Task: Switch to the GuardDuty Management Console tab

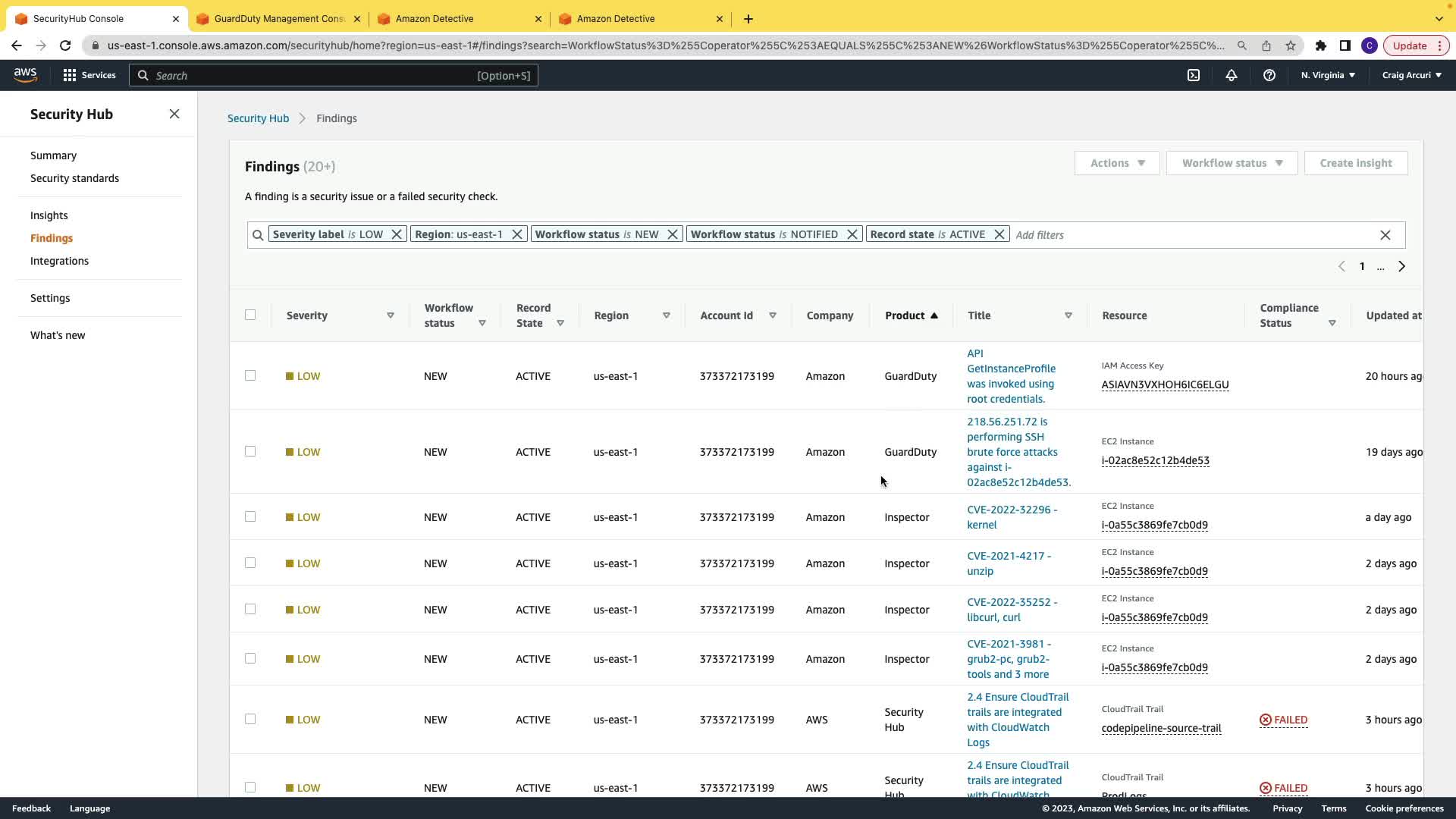Action: point(279,18)
